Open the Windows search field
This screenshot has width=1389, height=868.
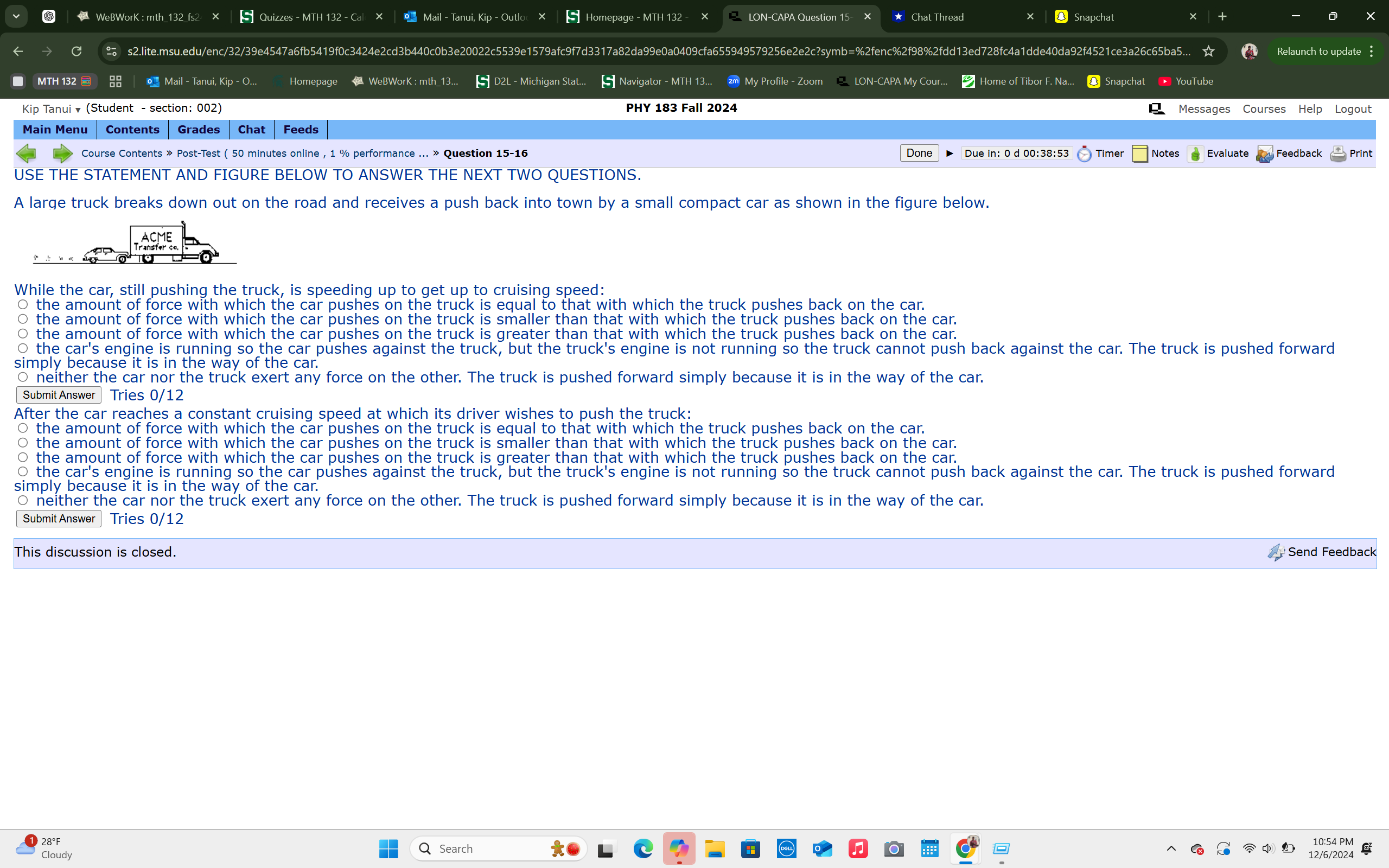(x=494, y=848)
